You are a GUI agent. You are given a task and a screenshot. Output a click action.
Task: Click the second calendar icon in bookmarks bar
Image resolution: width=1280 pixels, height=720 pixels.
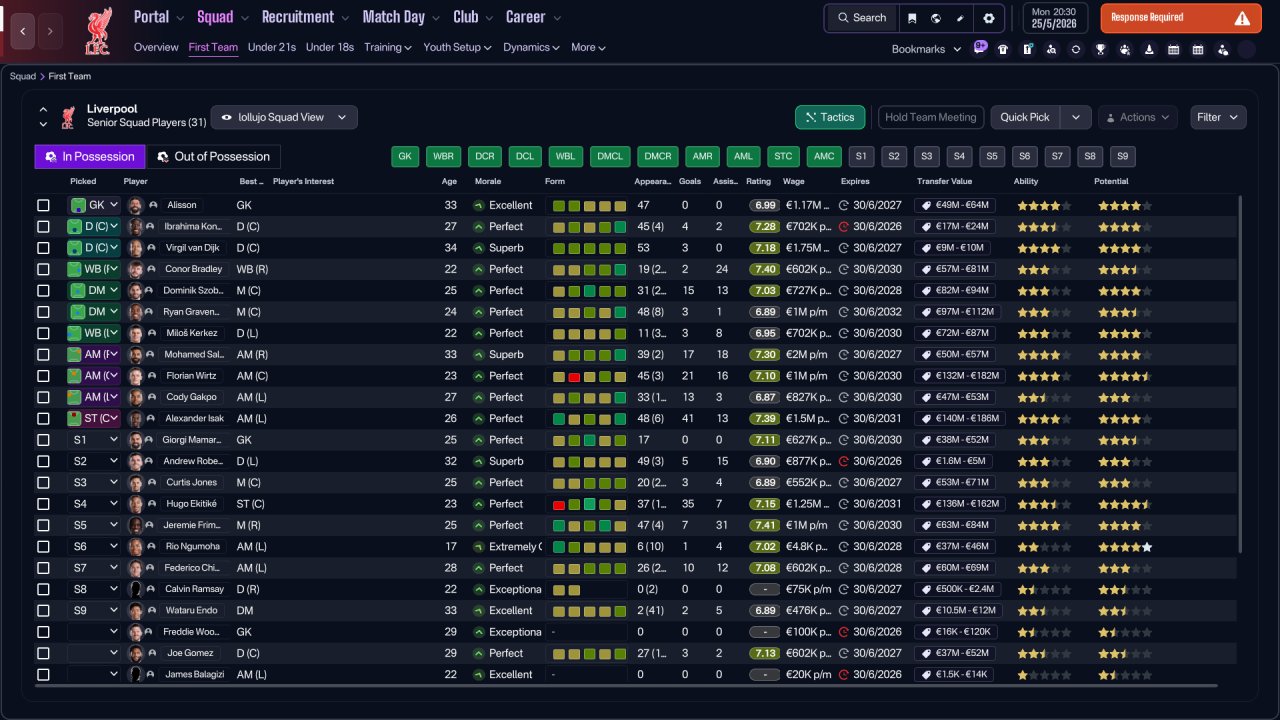click(x=1198, y=49)
